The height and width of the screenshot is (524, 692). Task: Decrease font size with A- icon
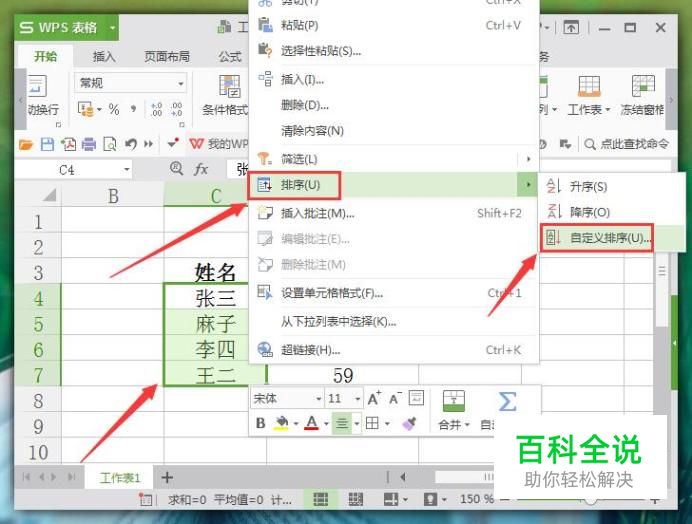pos(395,399)
